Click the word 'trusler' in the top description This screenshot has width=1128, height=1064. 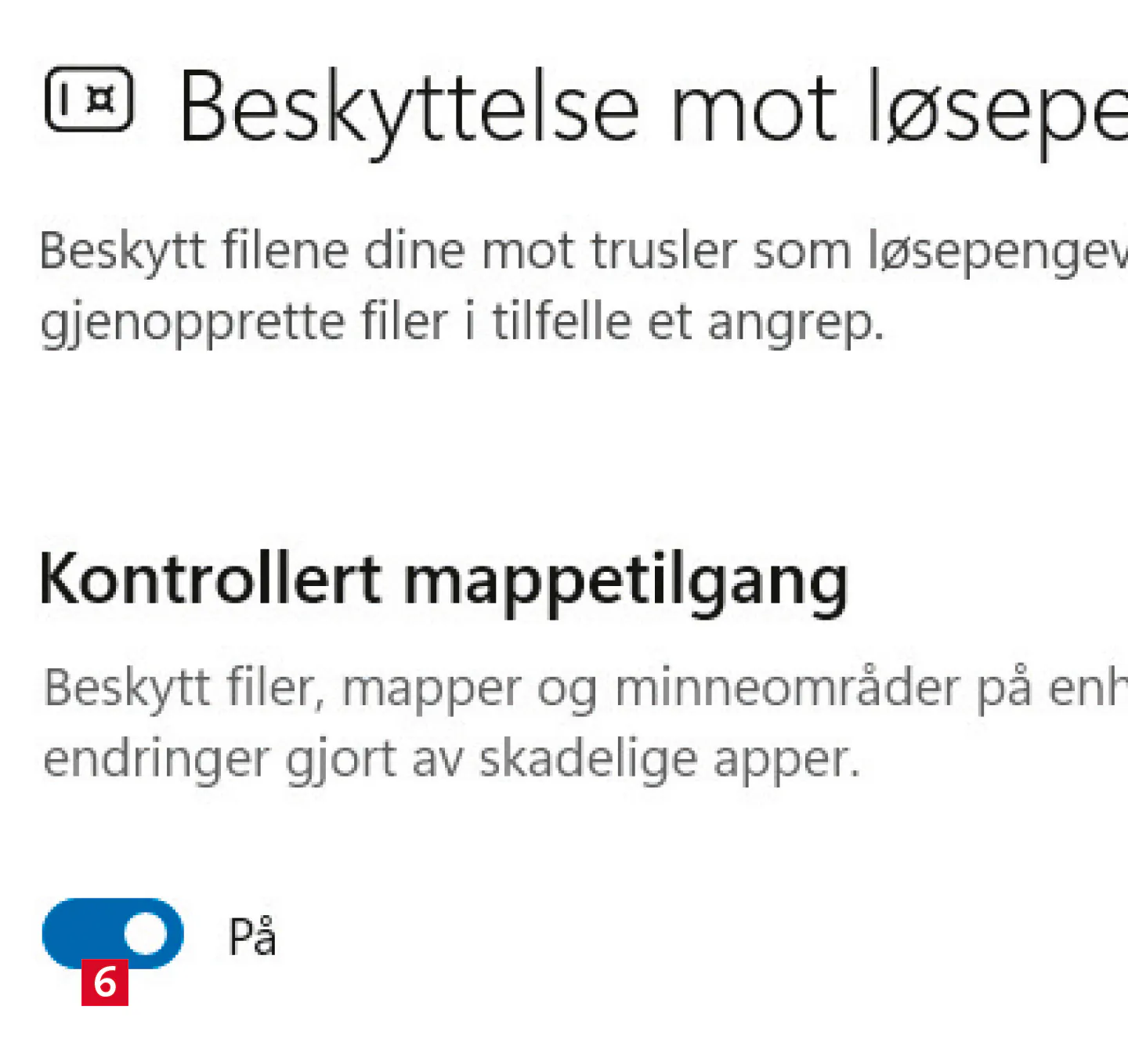click(664, 252)
